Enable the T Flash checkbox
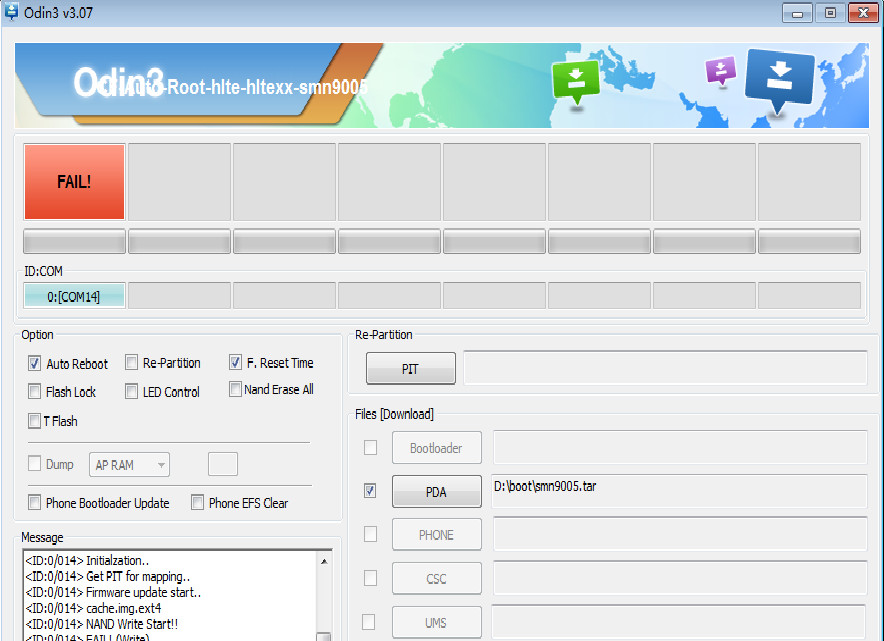This screenshot has height=641, width=884. (x=34, y=421)
